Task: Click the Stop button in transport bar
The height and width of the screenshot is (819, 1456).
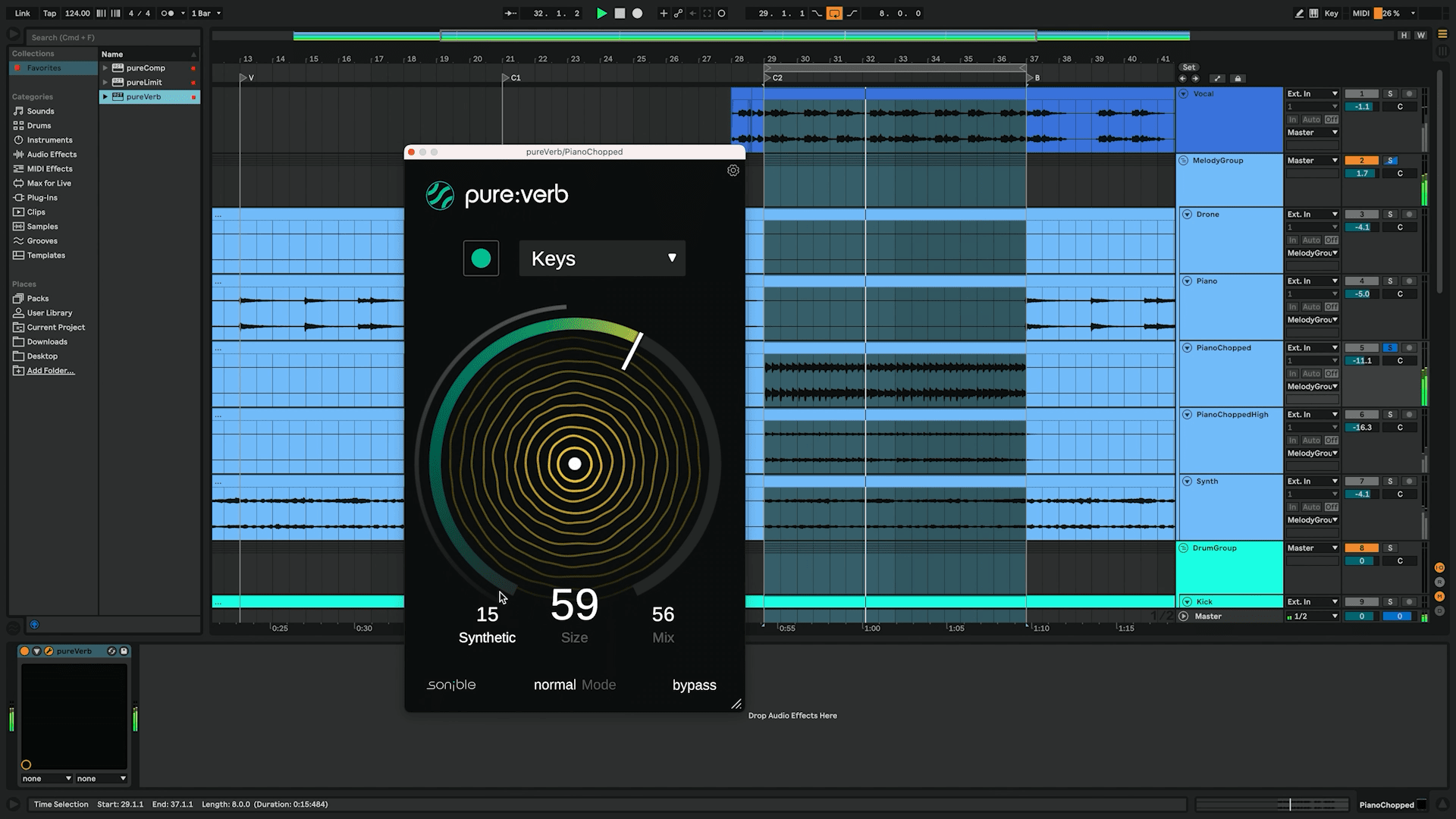Action: coord(620,13)
